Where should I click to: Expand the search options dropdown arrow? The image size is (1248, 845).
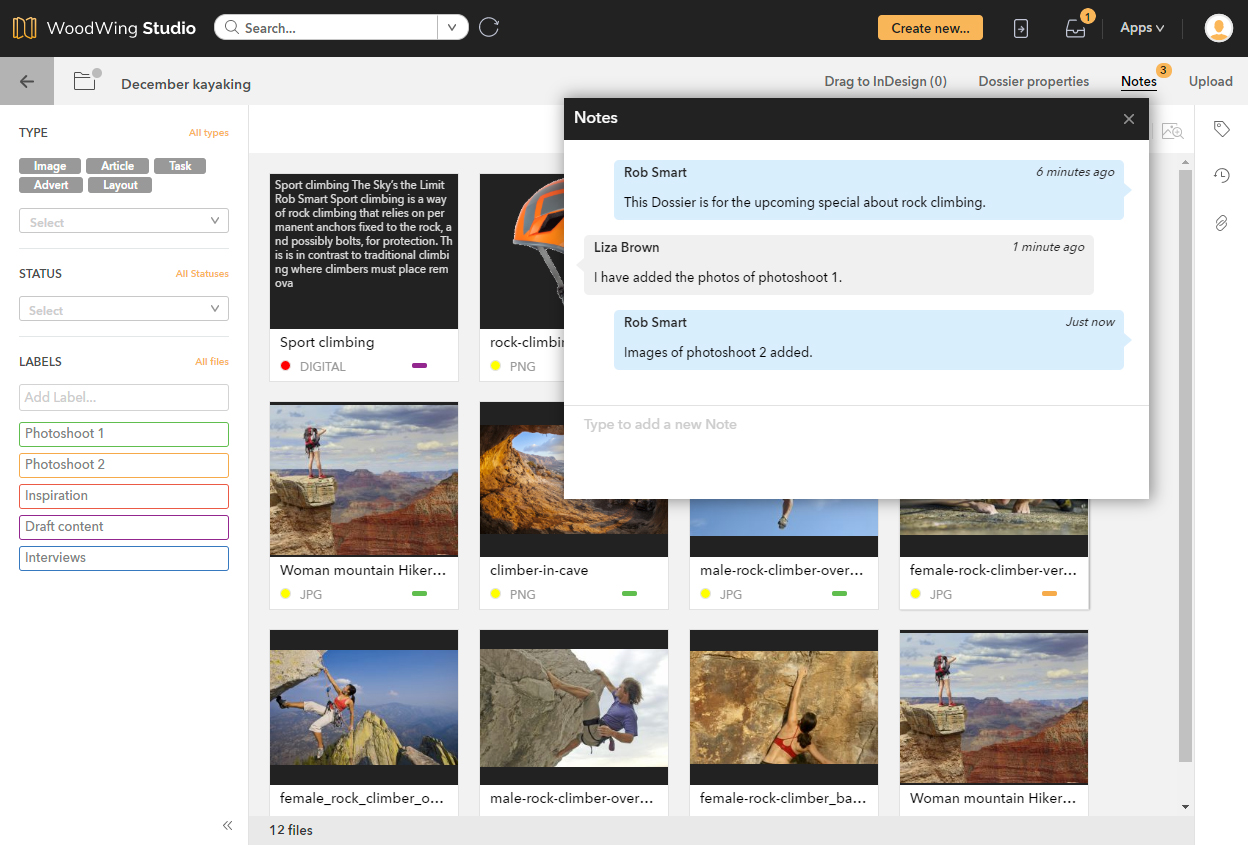tap(453, 28)
